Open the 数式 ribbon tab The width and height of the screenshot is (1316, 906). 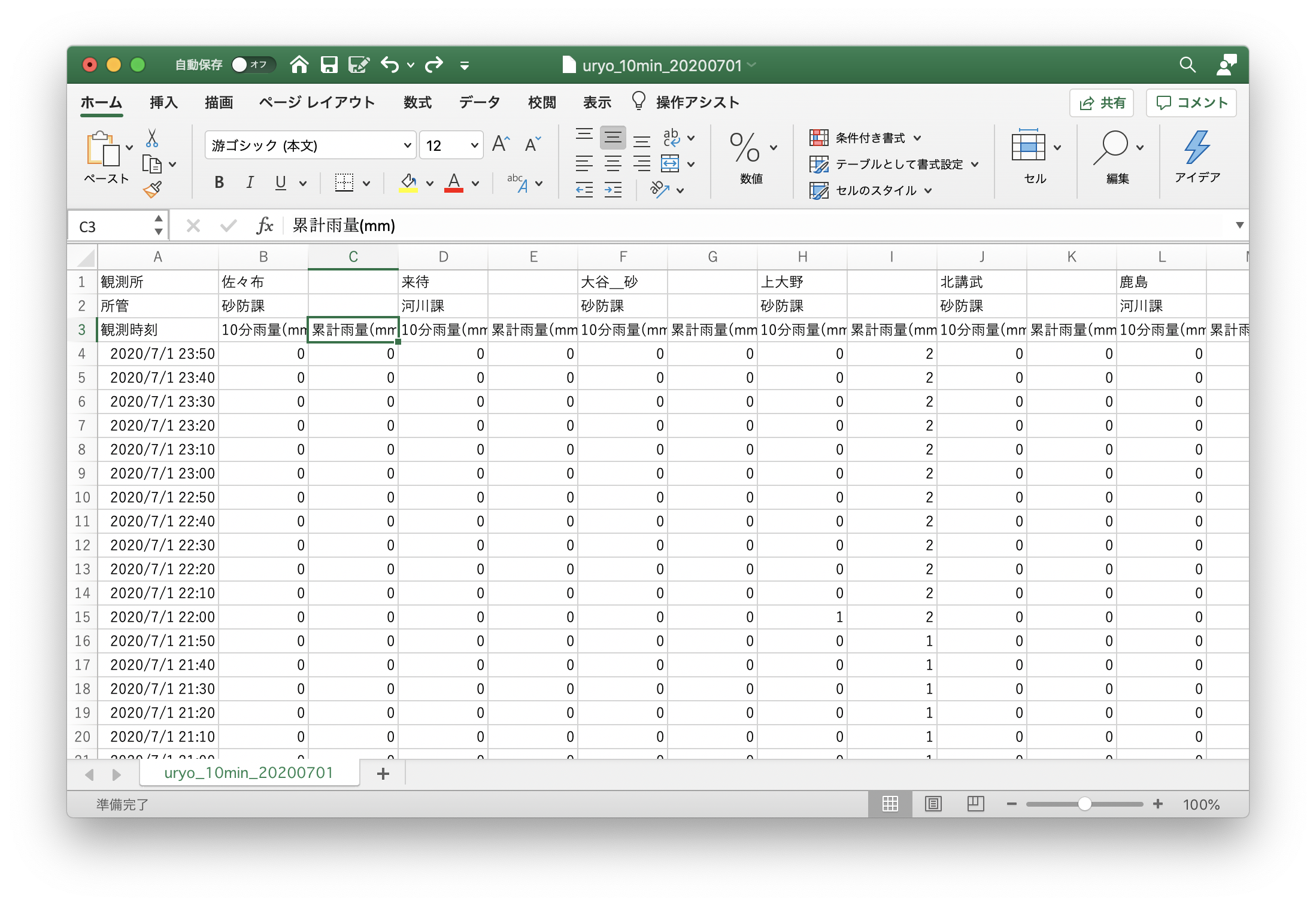(417, 102)
